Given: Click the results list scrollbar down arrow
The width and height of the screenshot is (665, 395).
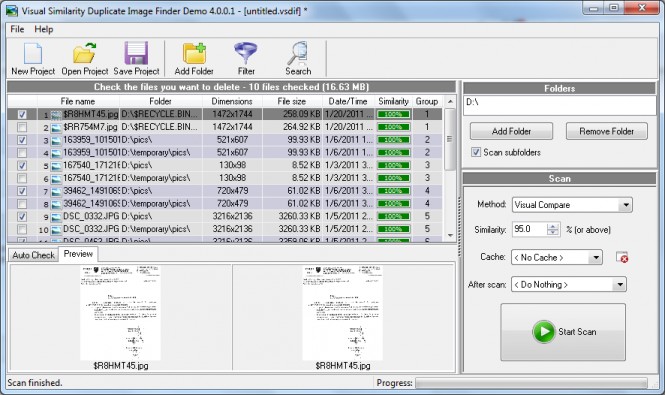Looking at the screenshot, I should pyautogui.click(x=450, y=235).
